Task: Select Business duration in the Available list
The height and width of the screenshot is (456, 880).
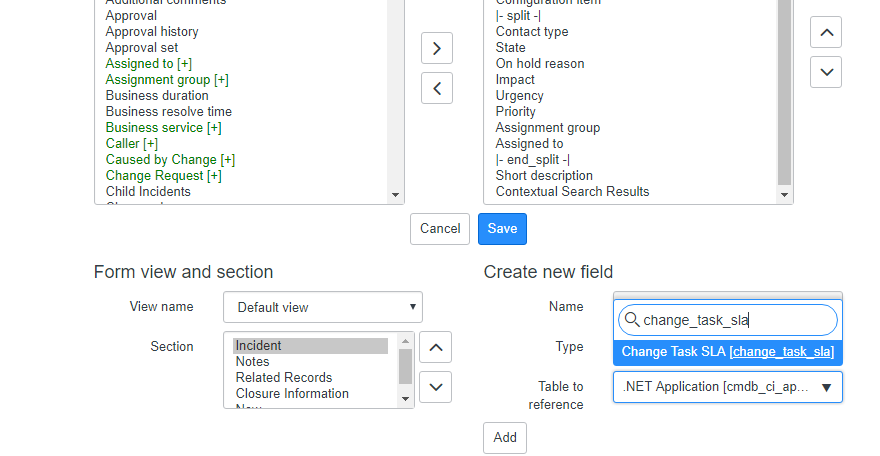Action: tap(157, 96)
